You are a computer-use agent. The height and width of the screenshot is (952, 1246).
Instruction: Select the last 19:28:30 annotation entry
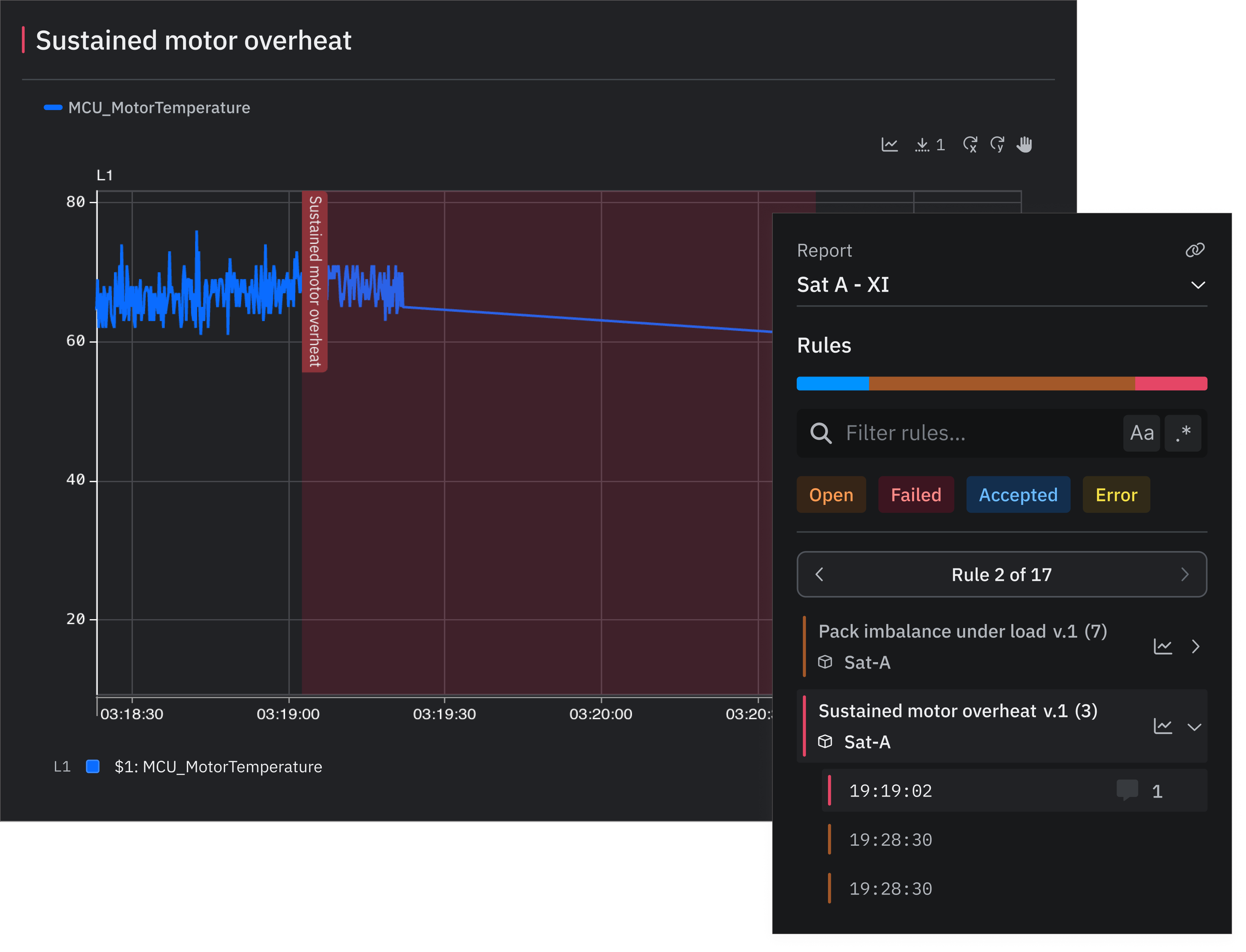coord(1014,888)
